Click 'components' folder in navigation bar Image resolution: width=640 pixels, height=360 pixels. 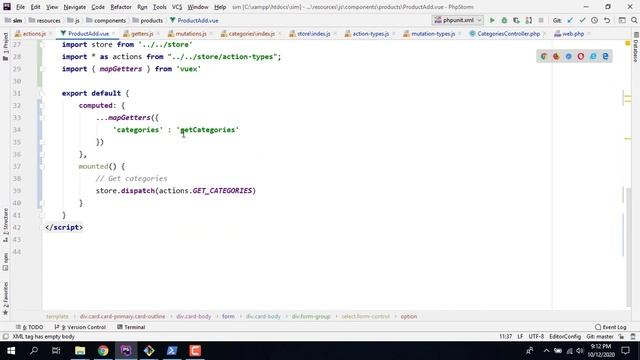(x=106, y=20)
